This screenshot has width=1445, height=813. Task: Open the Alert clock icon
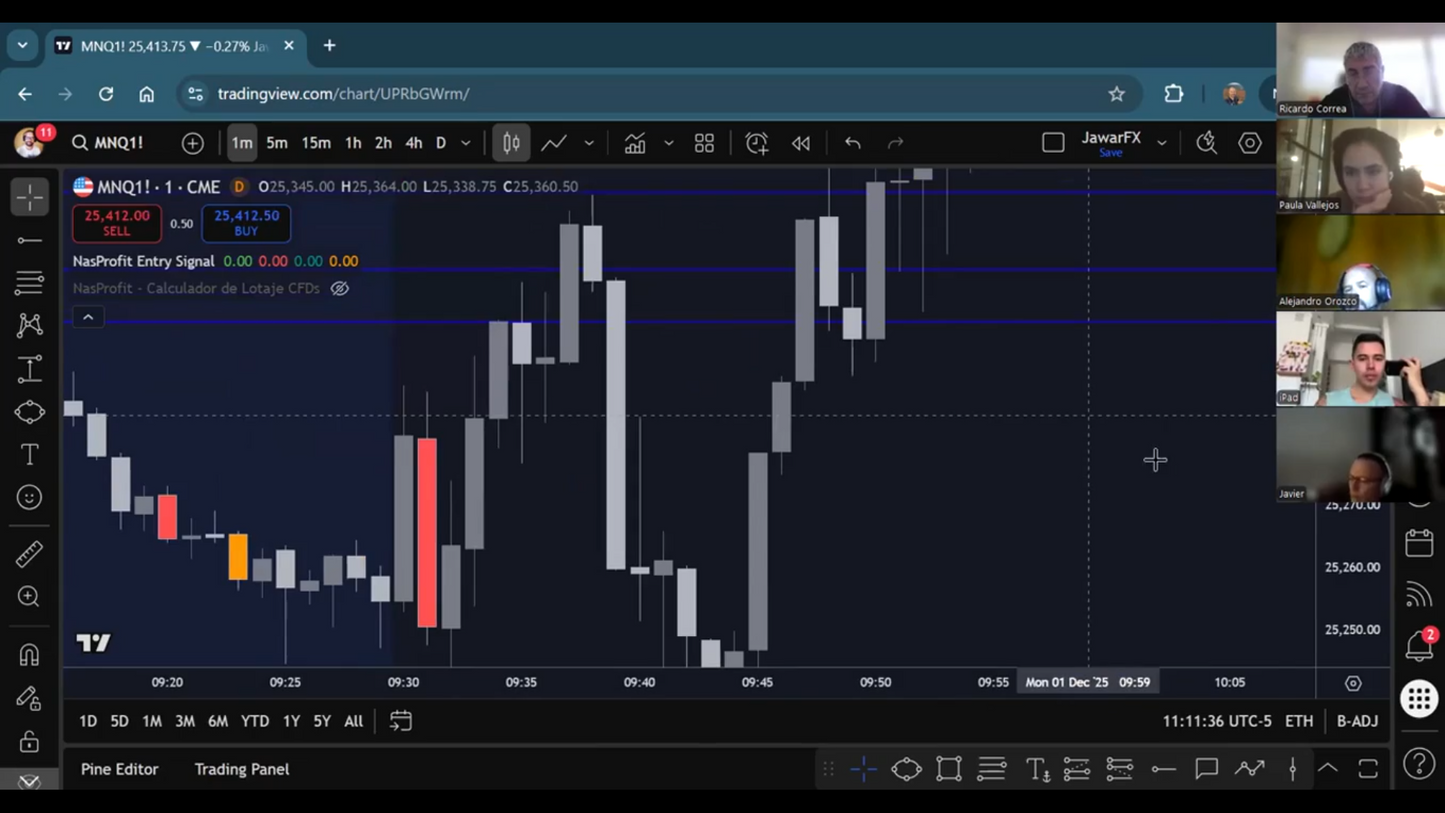pyautogui.click(x=756, y=143)
